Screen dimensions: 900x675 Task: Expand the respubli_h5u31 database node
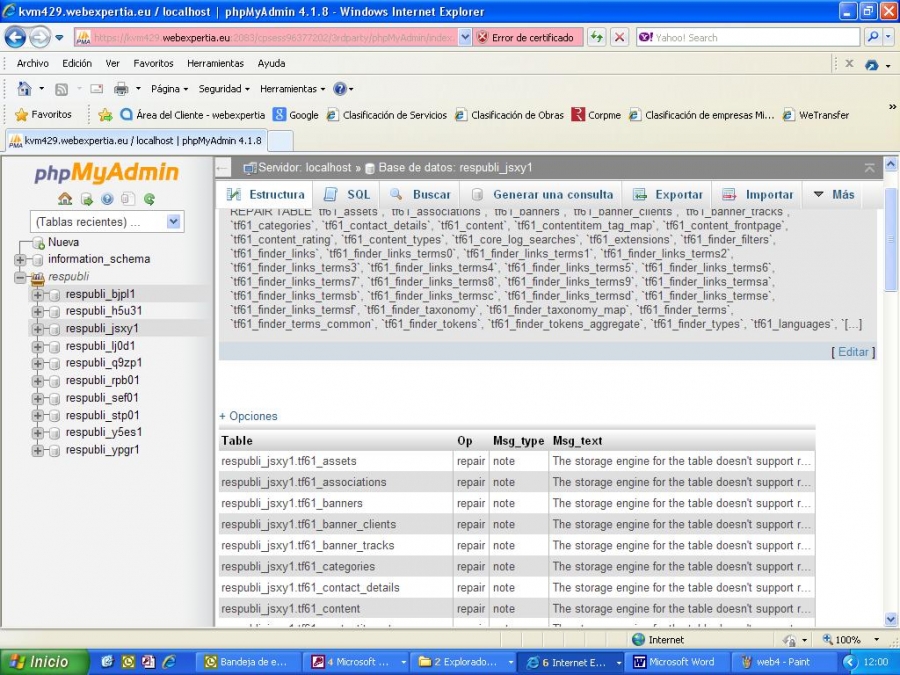(38, 312)
